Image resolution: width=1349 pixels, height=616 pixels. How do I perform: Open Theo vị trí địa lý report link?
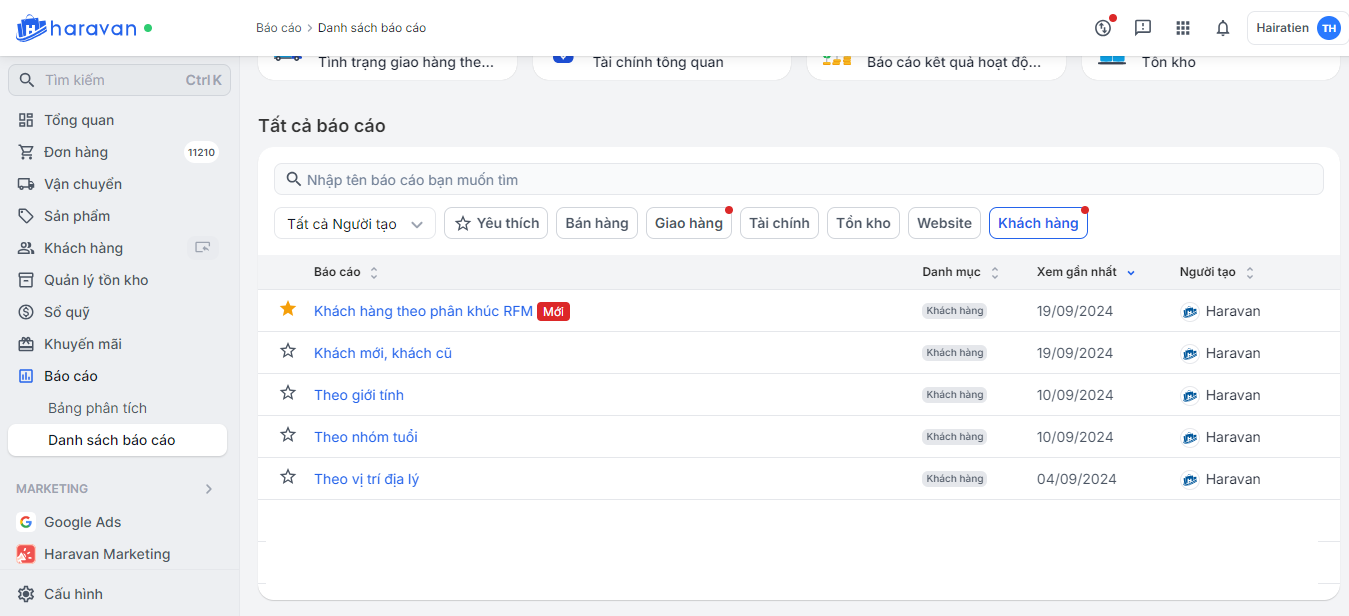366,479
